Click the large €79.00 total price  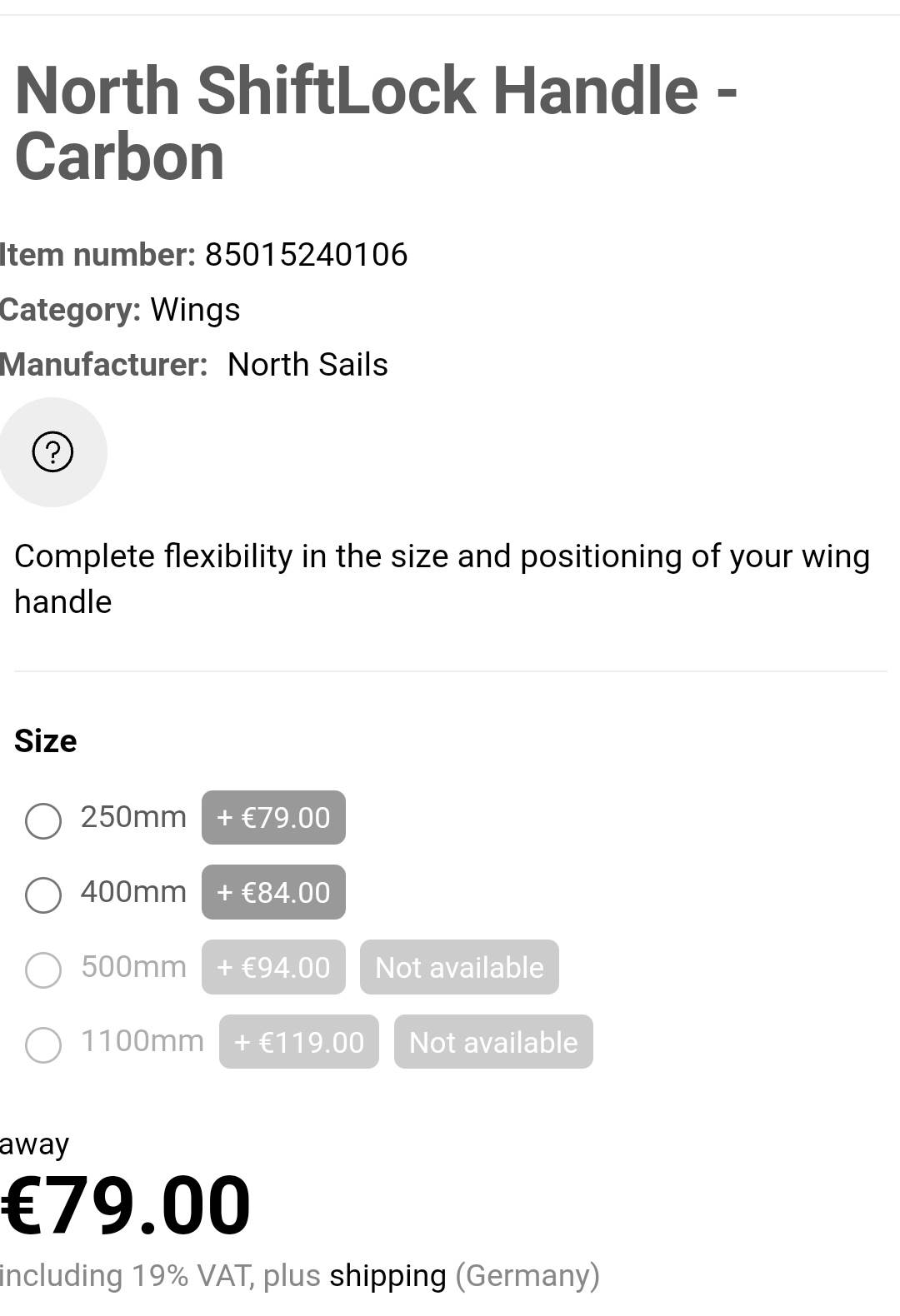click(x=125, y=1206)
